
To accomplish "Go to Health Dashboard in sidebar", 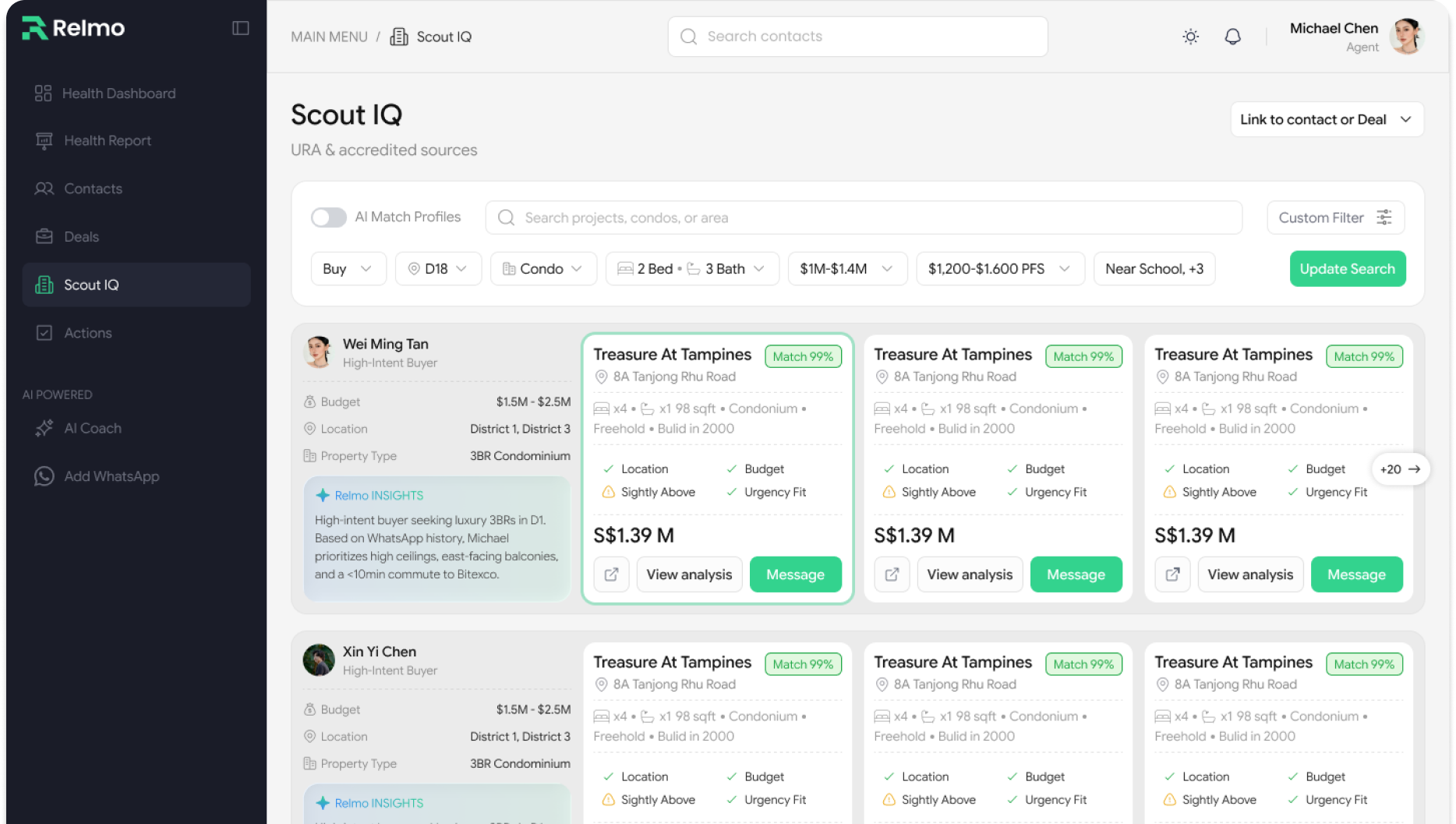I will (118, 94).
